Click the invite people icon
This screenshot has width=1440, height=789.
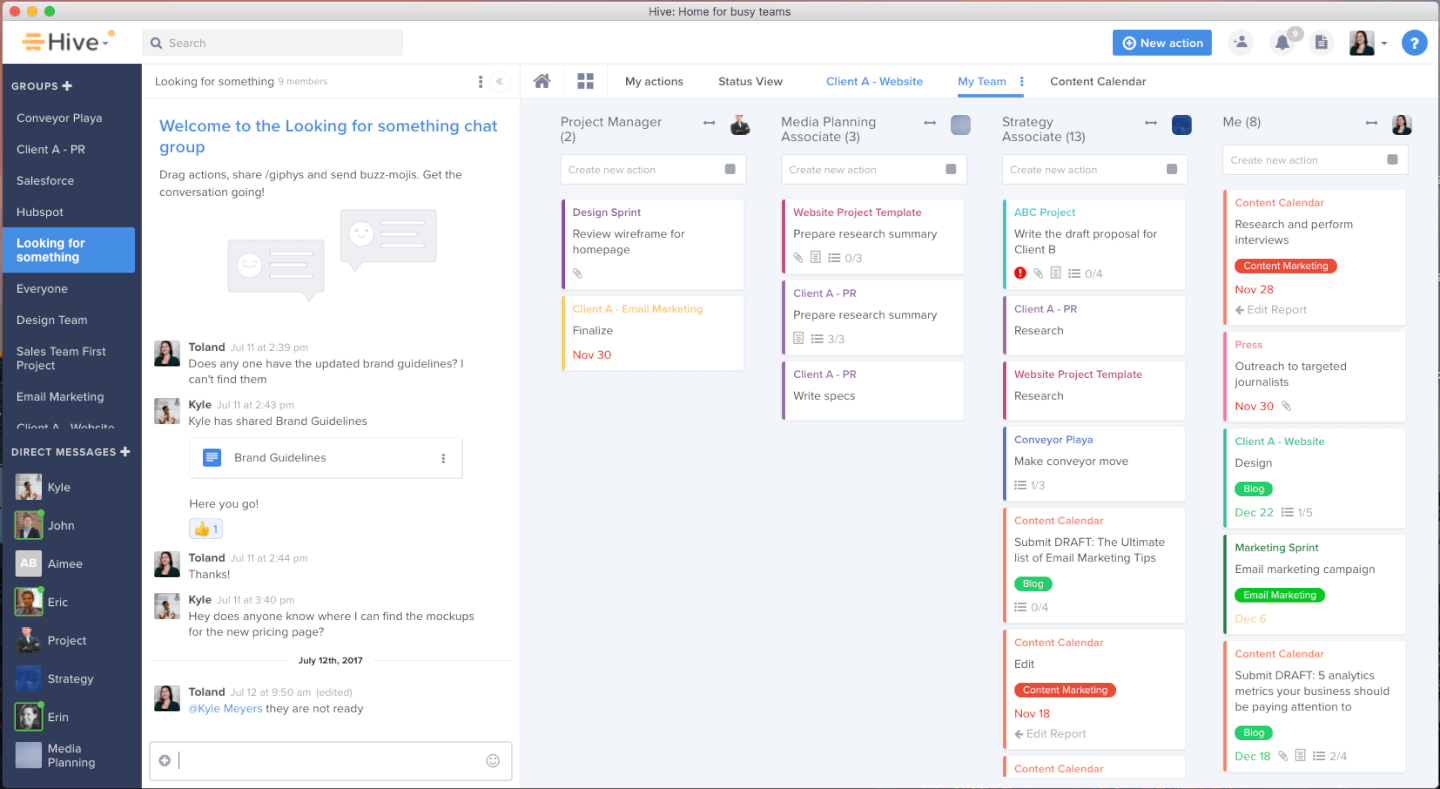click(x=1240, y=42)
